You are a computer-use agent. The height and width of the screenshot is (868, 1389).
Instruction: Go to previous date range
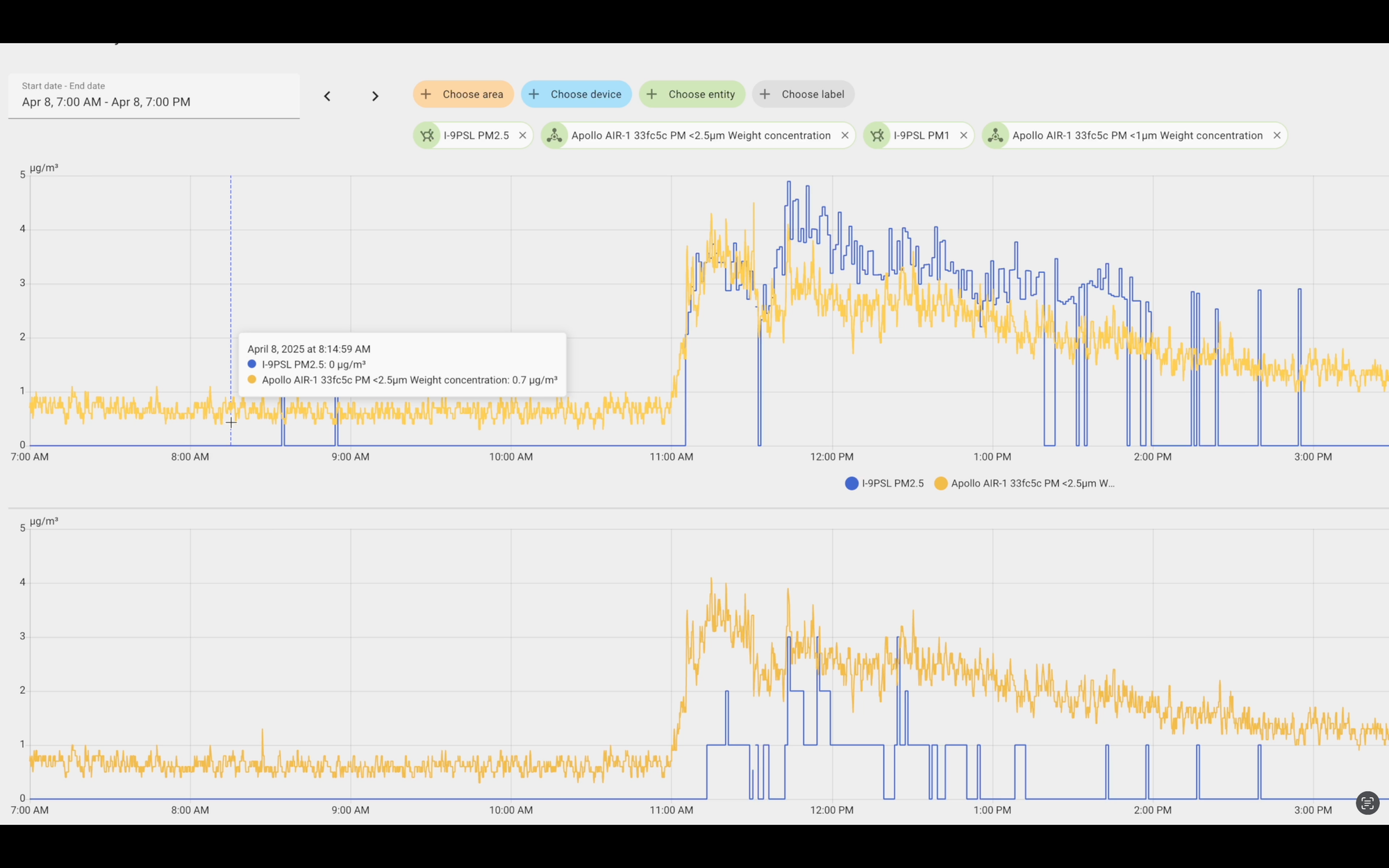click(x=327, y=96)
